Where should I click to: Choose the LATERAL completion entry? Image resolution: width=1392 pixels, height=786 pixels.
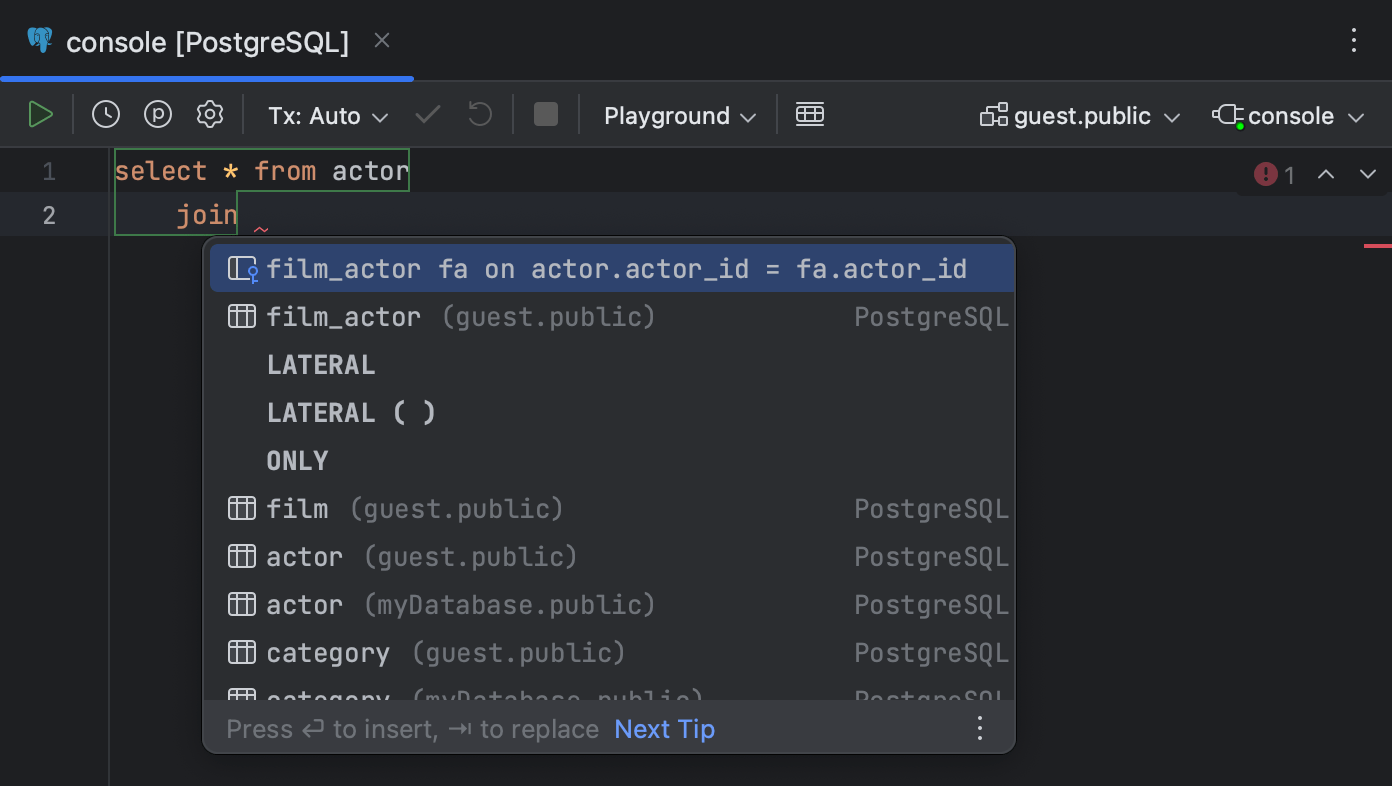tap(321, 364)
